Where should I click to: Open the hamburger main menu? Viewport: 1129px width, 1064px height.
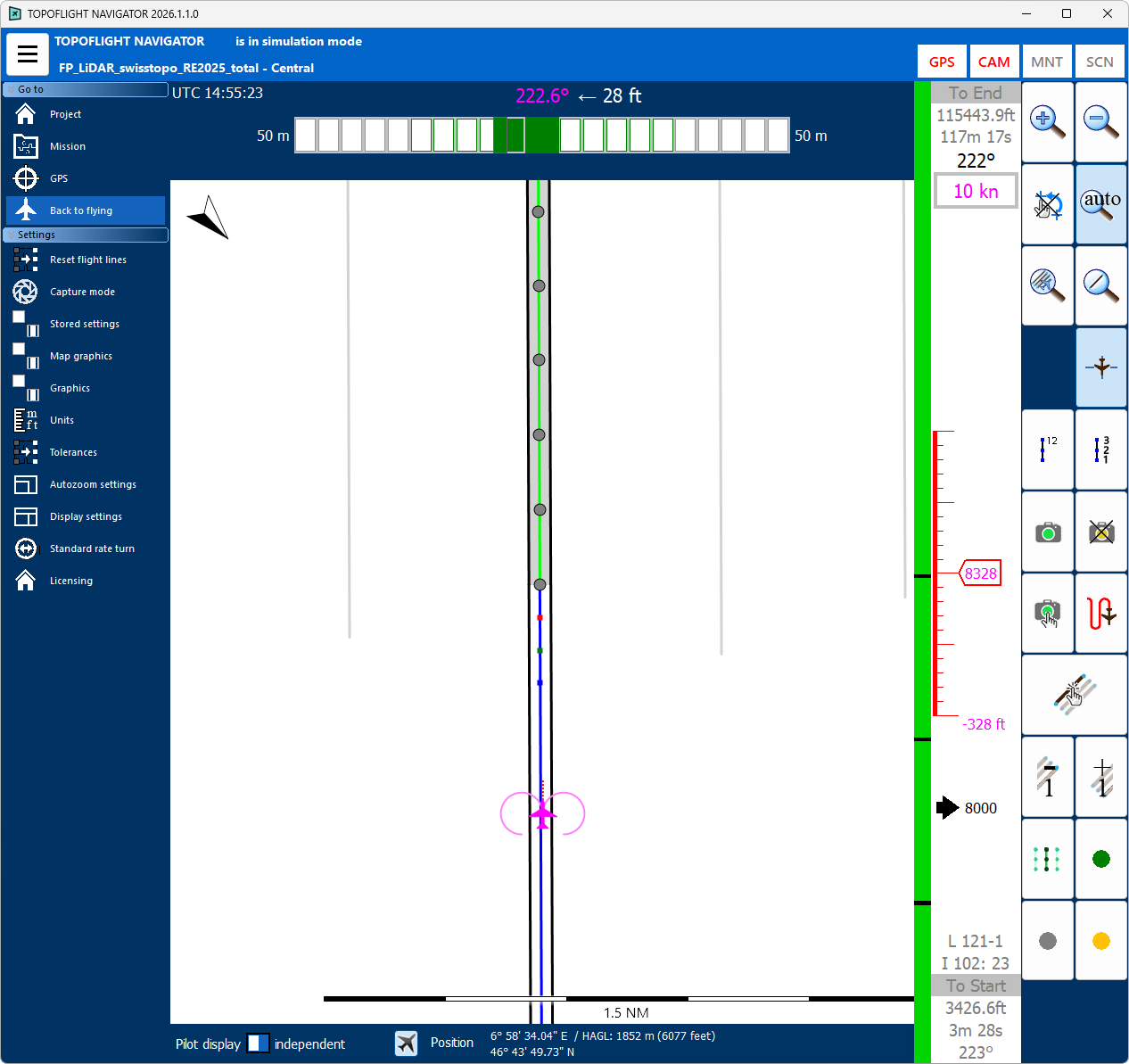point(28,54)
